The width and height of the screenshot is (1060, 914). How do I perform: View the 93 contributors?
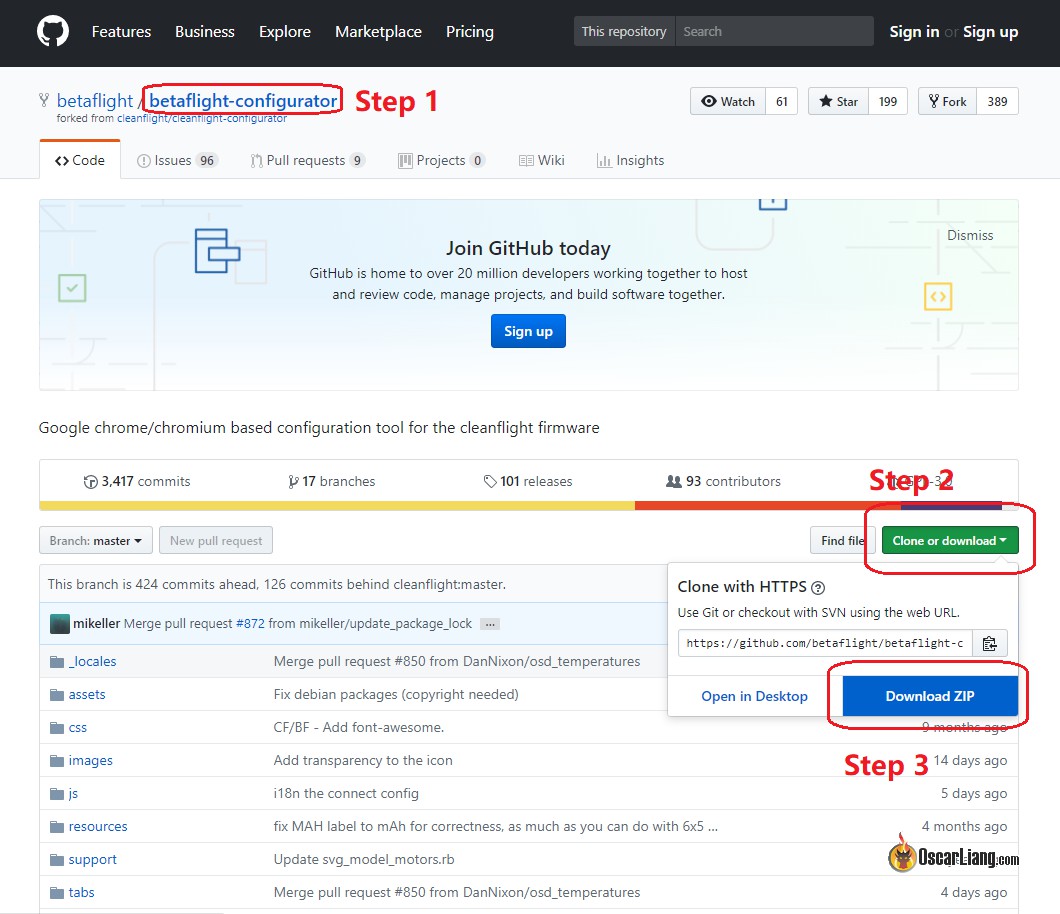tap(723, 481)
